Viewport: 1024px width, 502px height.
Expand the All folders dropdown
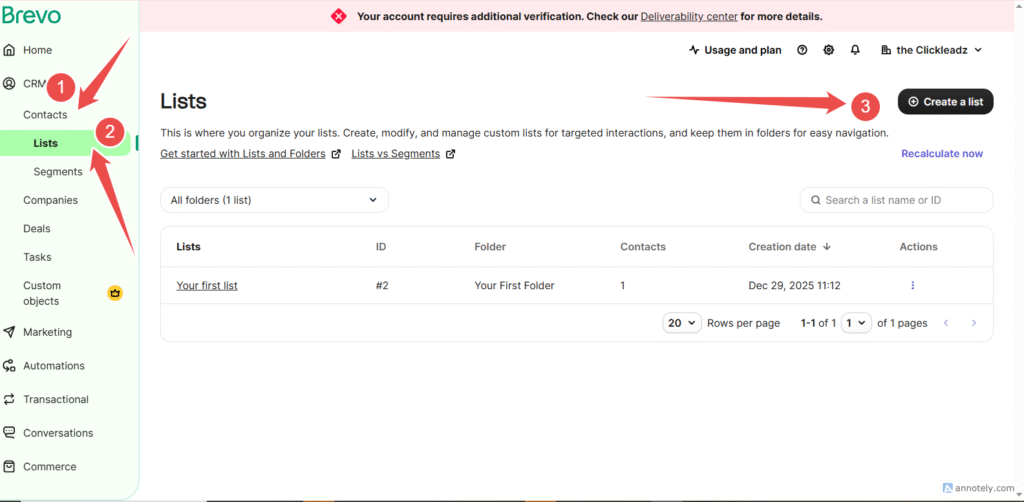tap(274, 200)
